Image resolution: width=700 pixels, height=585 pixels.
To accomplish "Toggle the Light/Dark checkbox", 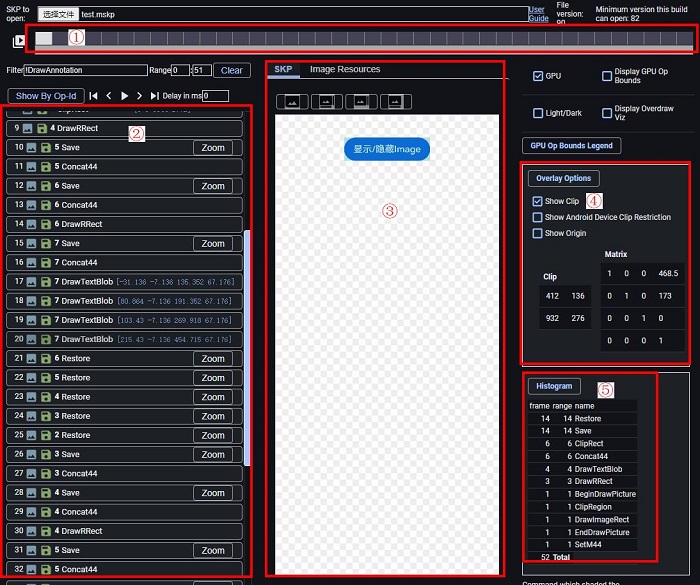I will [538, 113].
